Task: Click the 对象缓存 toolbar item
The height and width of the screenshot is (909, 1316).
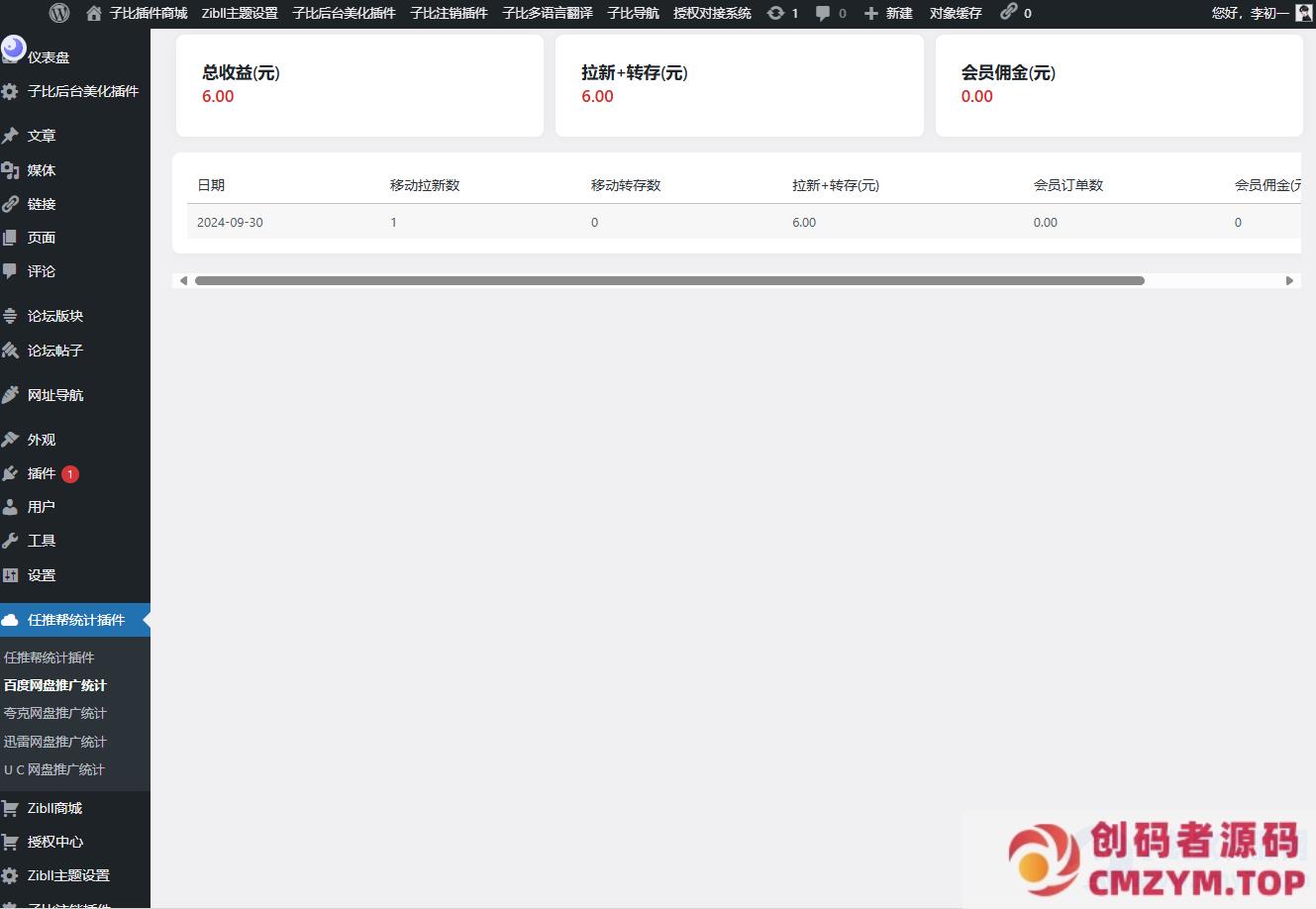Action: 955,13
